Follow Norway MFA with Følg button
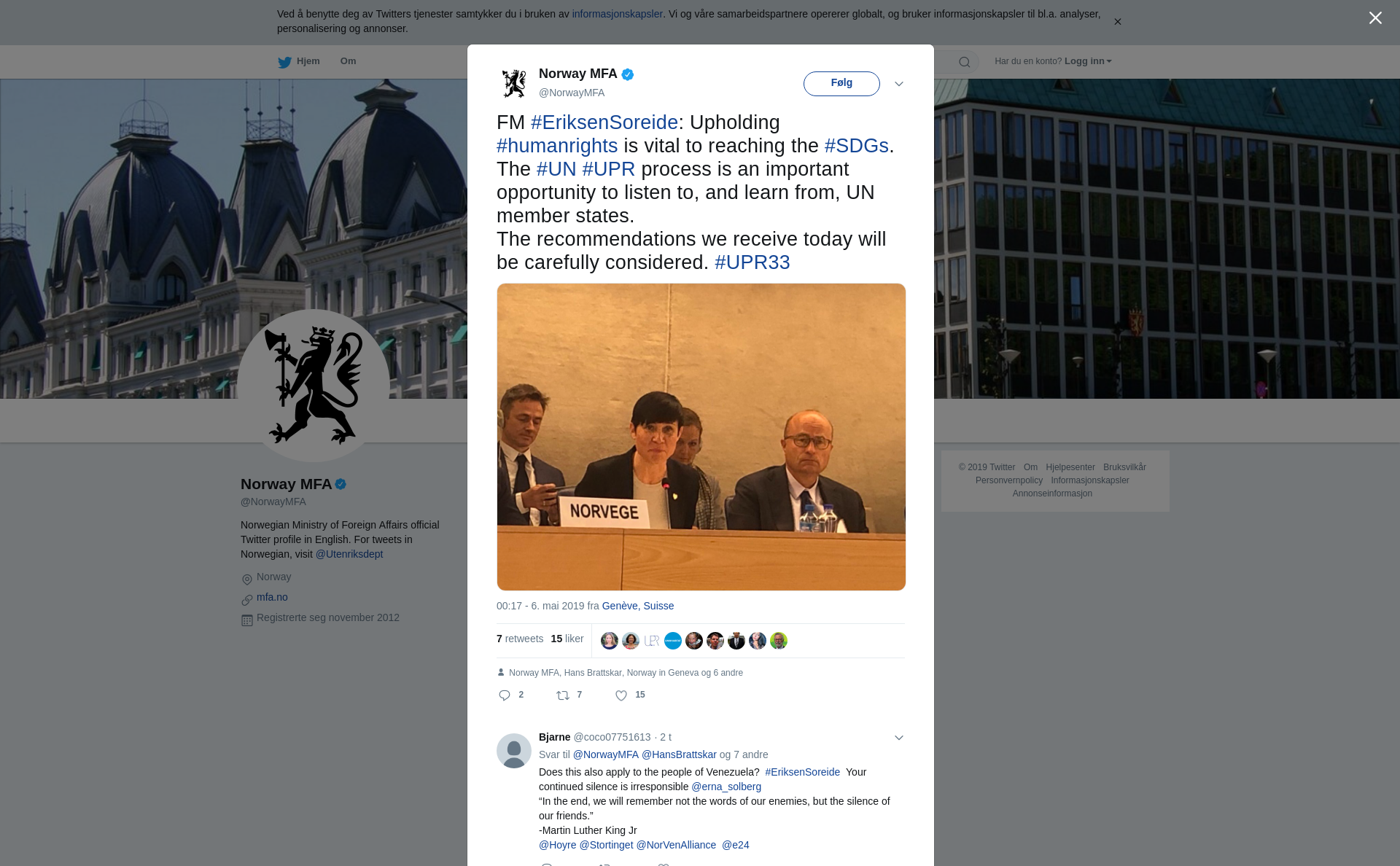The image size is (1400, 866). pyautogui.click(x=841, y=84)
